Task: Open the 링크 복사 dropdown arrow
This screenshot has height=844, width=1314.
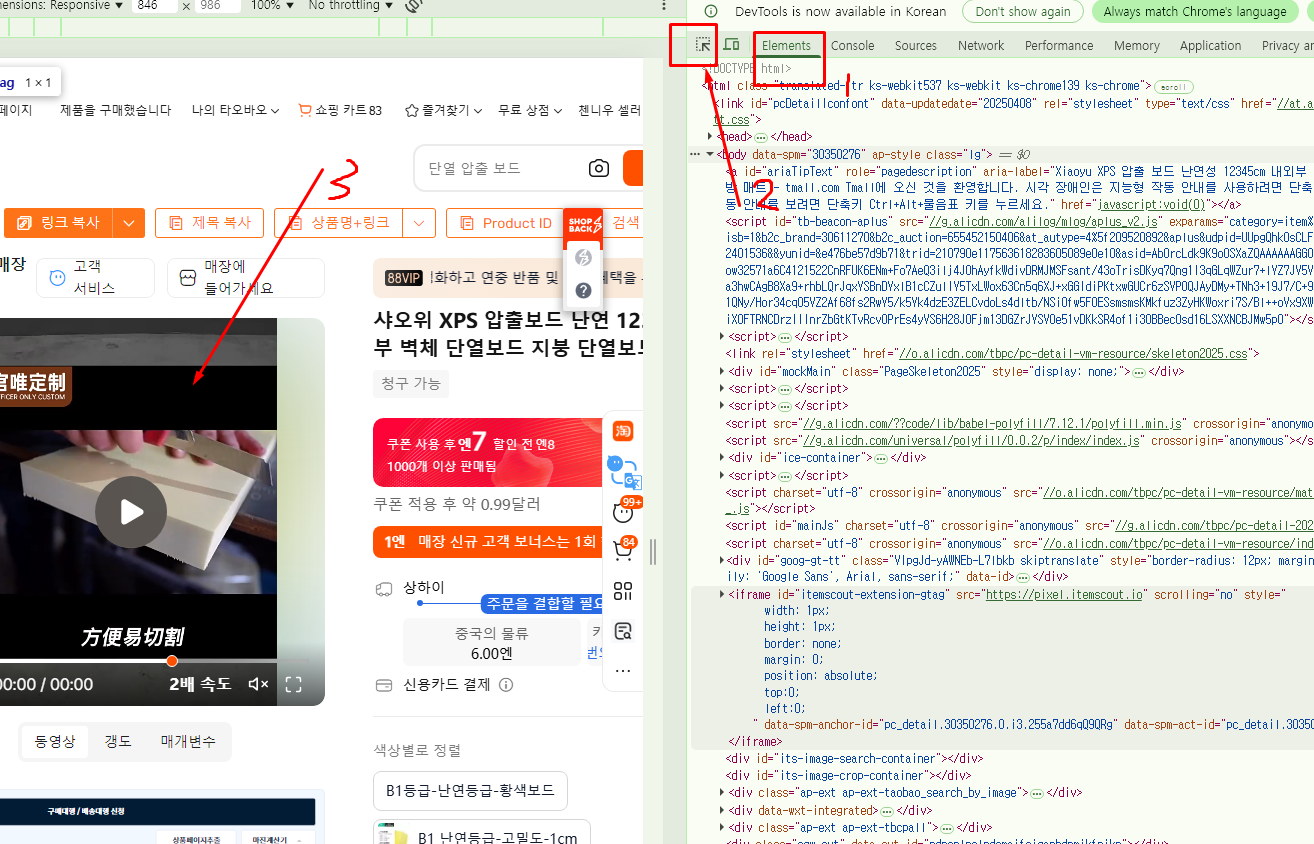Action: (x=128, y=223)
